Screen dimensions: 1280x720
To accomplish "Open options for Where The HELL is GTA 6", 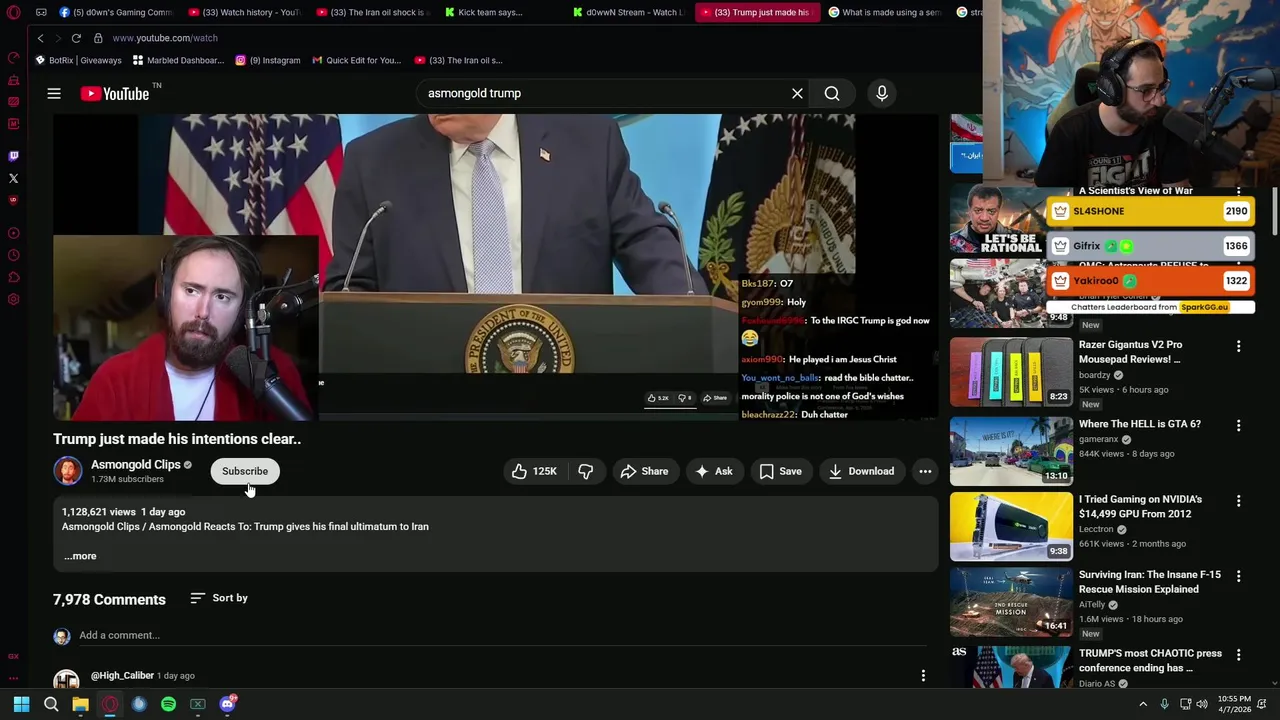I will (1238, 425).
